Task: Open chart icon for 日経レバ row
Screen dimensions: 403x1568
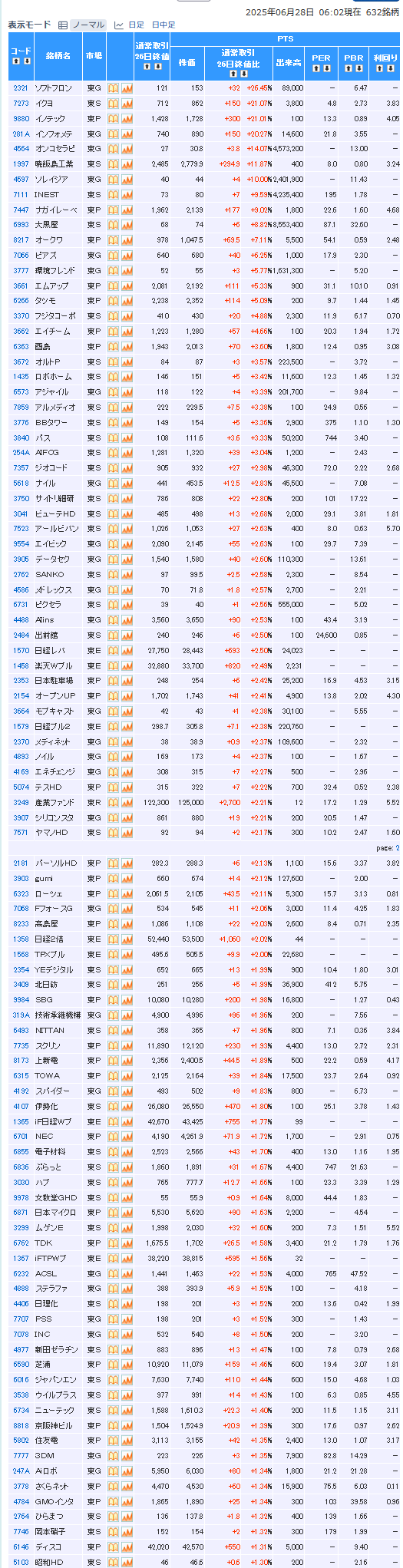Action: (x=127, y=650)
